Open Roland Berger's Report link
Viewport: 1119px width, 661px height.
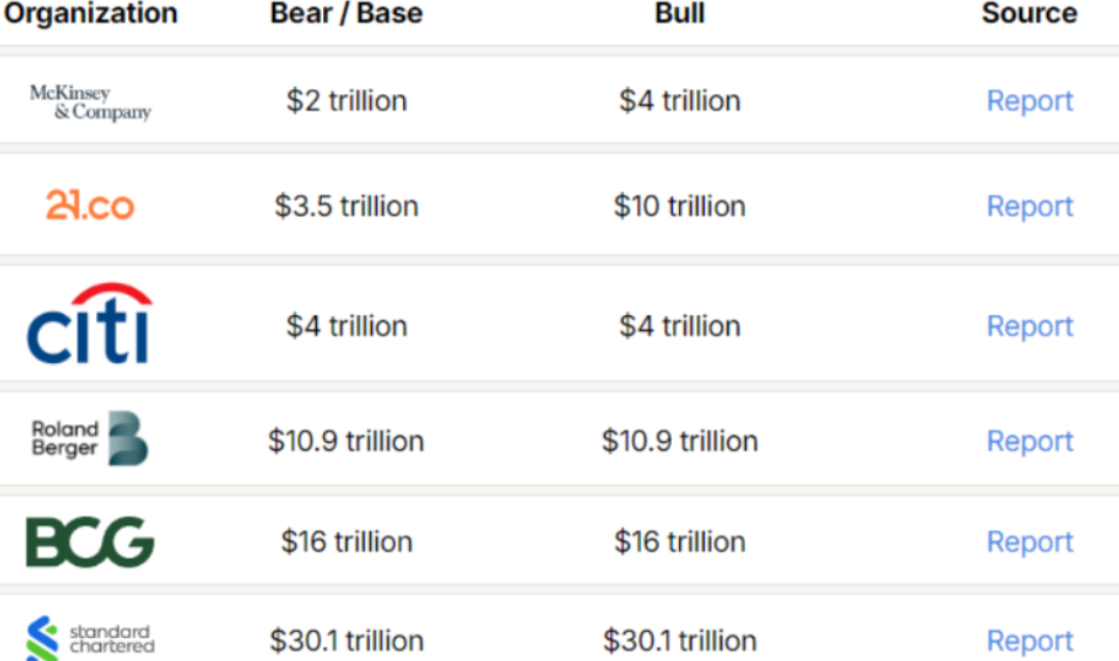(x=1029, y=441)
